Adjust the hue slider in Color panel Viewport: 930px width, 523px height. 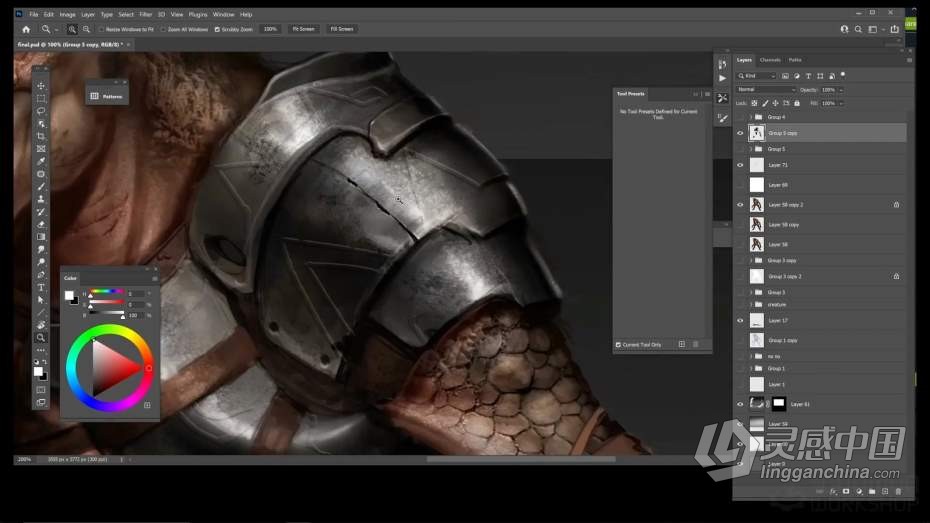(107, 292)
